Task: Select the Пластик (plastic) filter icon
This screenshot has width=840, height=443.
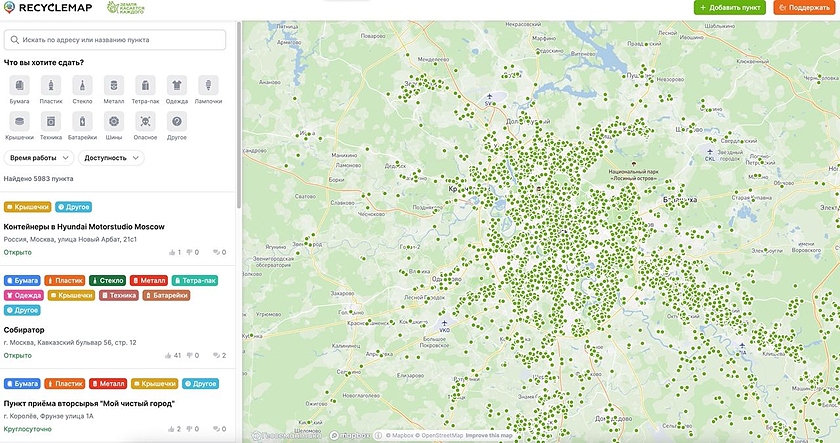Action: [x=50, y=86]
